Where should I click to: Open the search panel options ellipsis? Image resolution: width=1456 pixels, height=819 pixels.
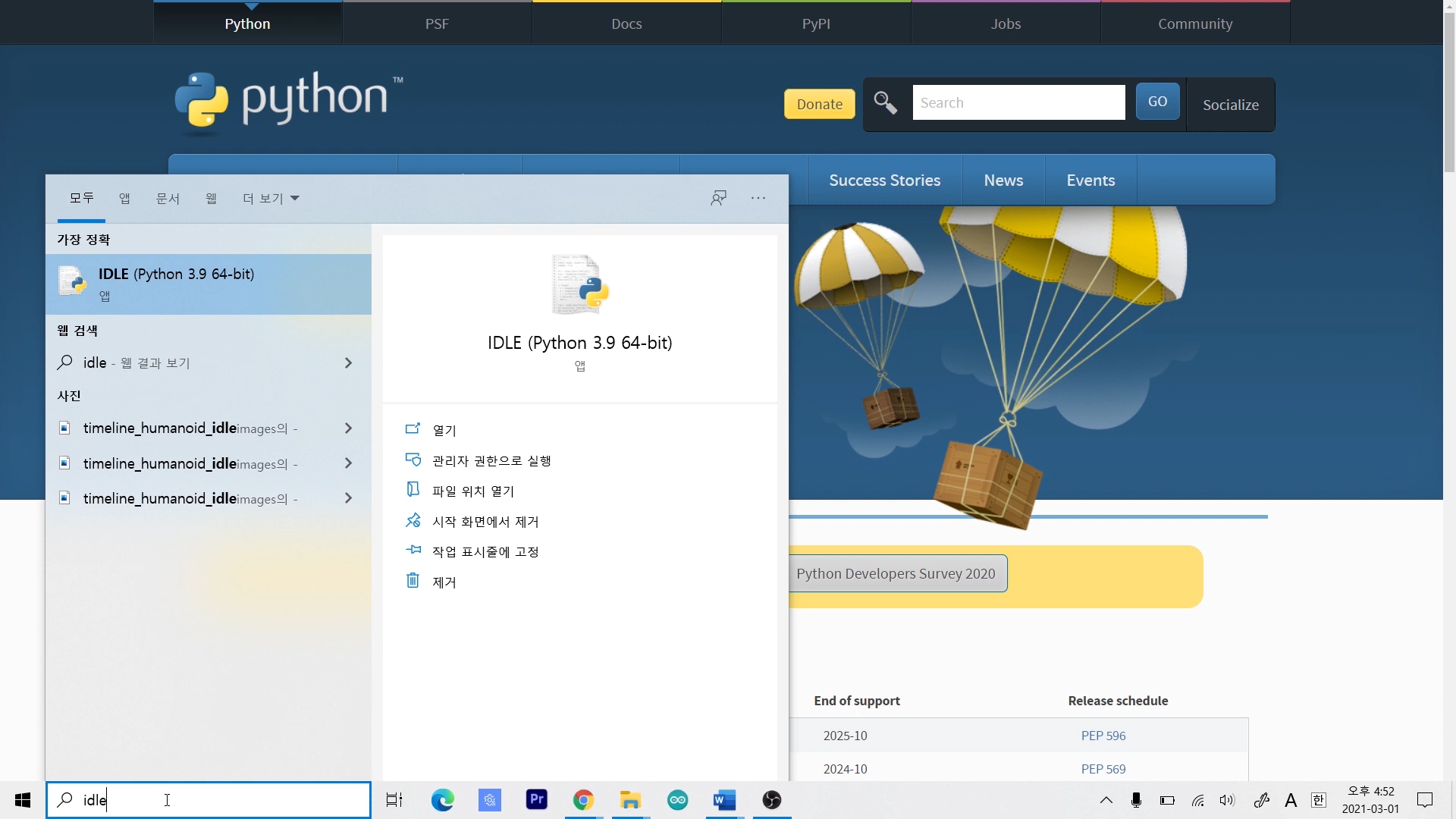(x=758, y=198)
